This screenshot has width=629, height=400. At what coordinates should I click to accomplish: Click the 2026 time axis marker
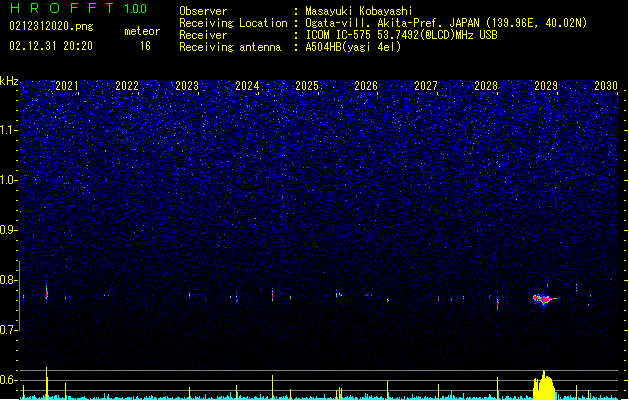click(x=366, y=86)
